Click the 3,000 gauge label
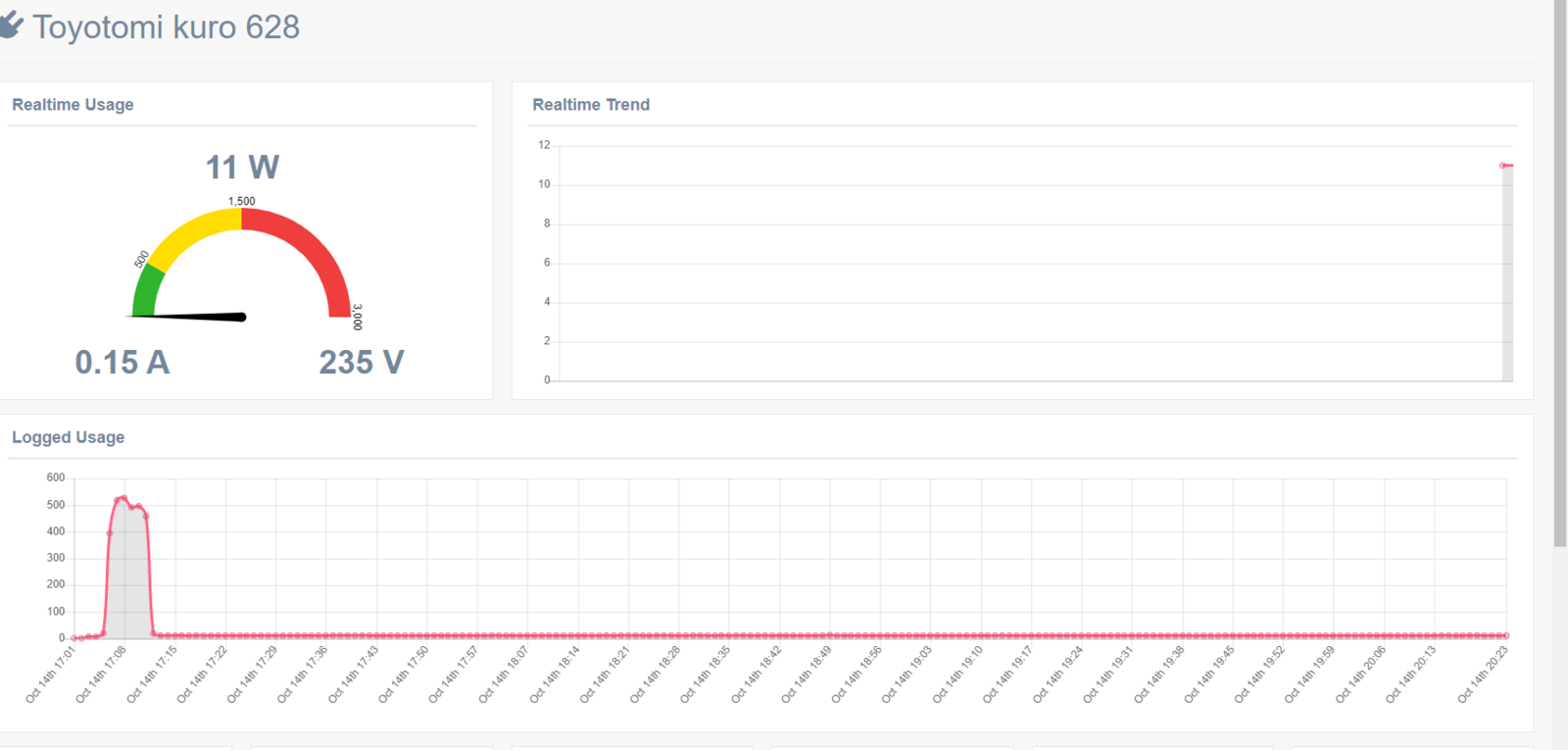 [357, 317]
